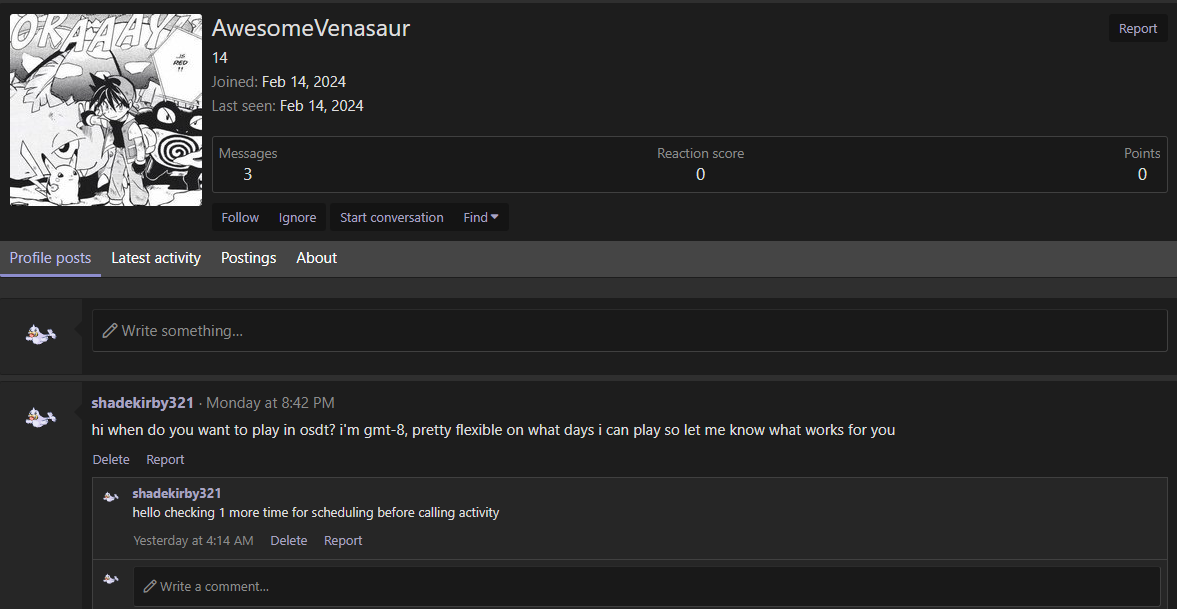This screenshot has height=609, width=1177.
Task: Click the Yesterday at 4:14 AM timestamp
Action: click(x=194, y=541)
